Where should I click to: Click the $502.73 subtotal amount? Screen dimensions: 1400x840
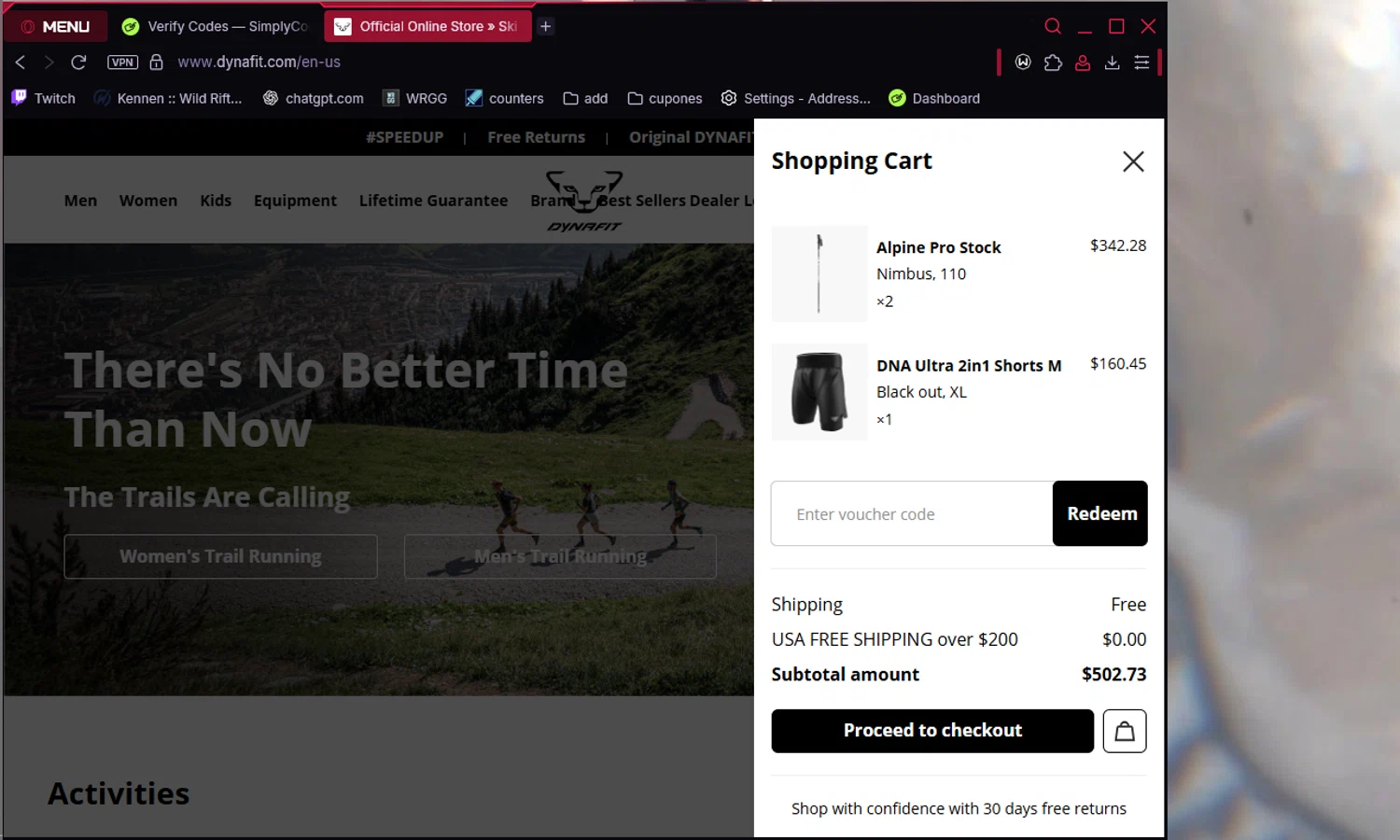[1113, 674]
